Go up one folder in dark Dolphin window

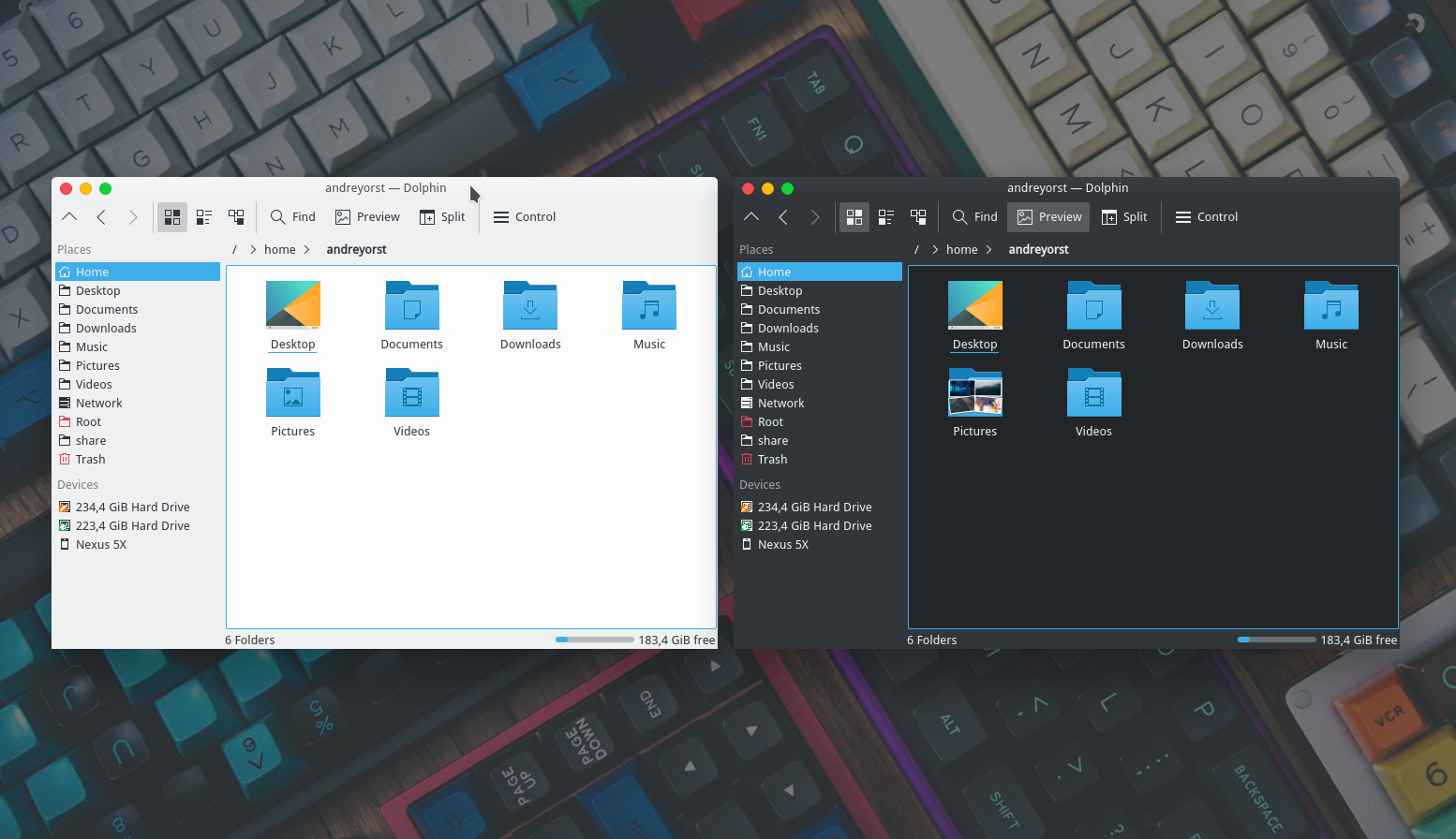coord(751,217)
